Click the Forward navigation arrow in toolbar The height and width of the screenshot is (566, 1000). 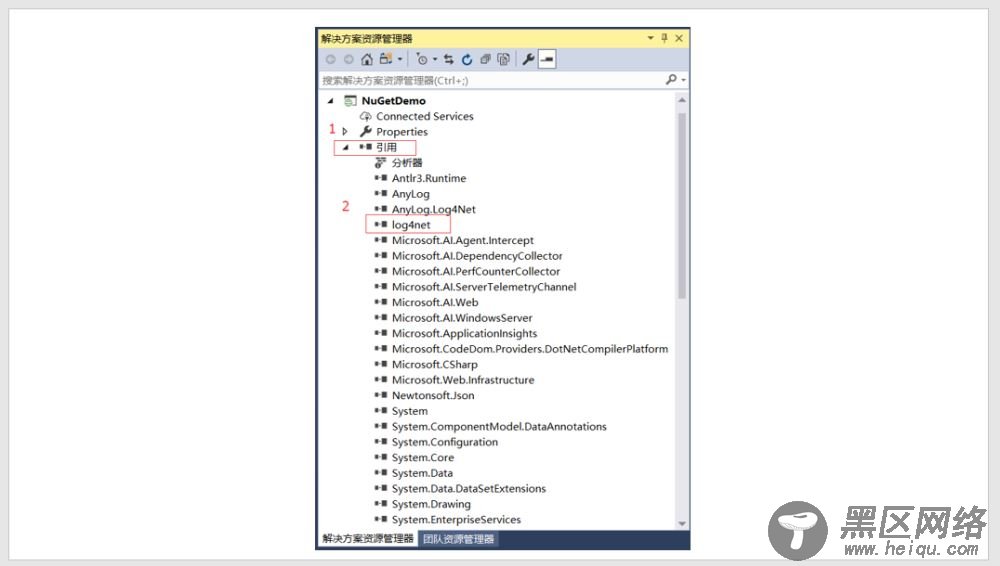click(348, 59)
